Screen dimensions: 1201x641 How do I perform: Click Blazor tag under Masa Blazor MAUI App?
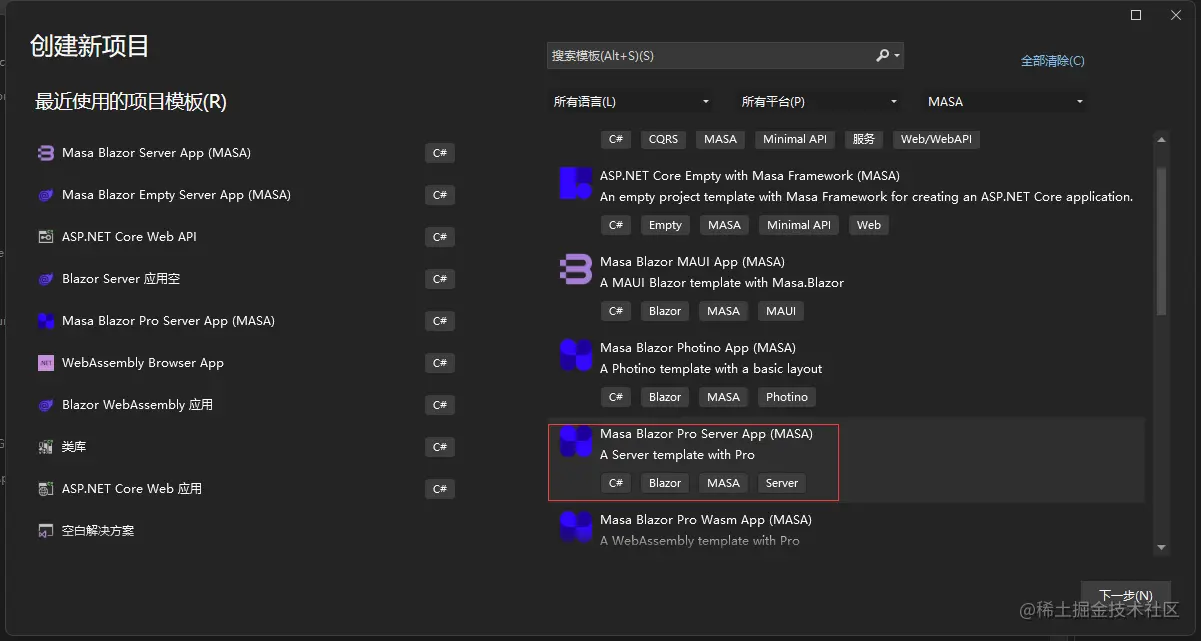coord(665,311)
